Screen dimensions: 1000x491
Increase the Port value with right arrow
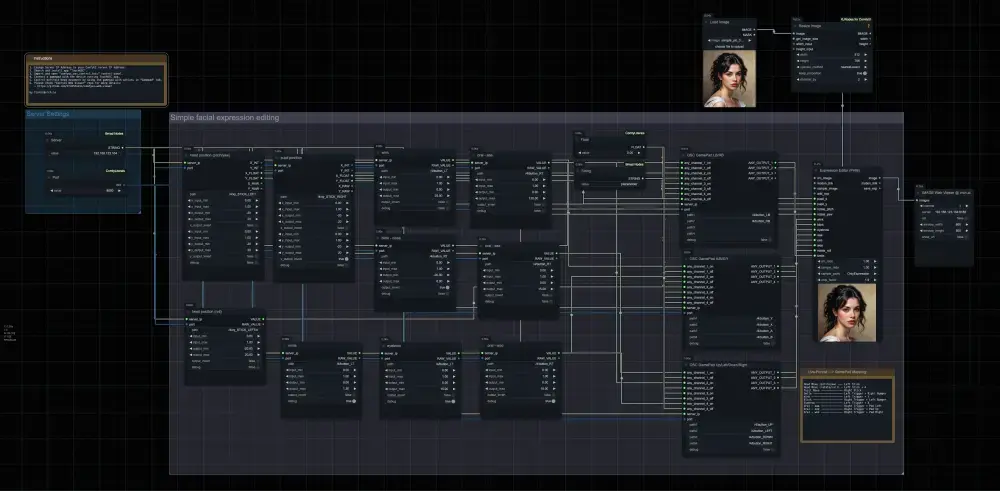(120, 190)
